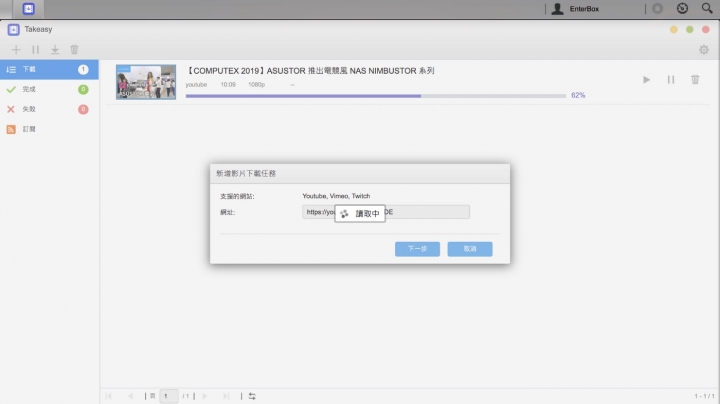Pause all via toolbar pause icon

[35, 50]
